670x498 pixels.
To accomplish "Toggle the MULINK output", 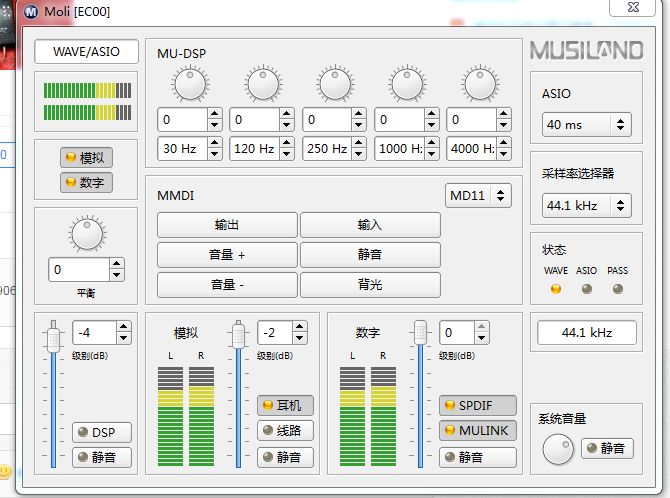I will pos(478,430).
